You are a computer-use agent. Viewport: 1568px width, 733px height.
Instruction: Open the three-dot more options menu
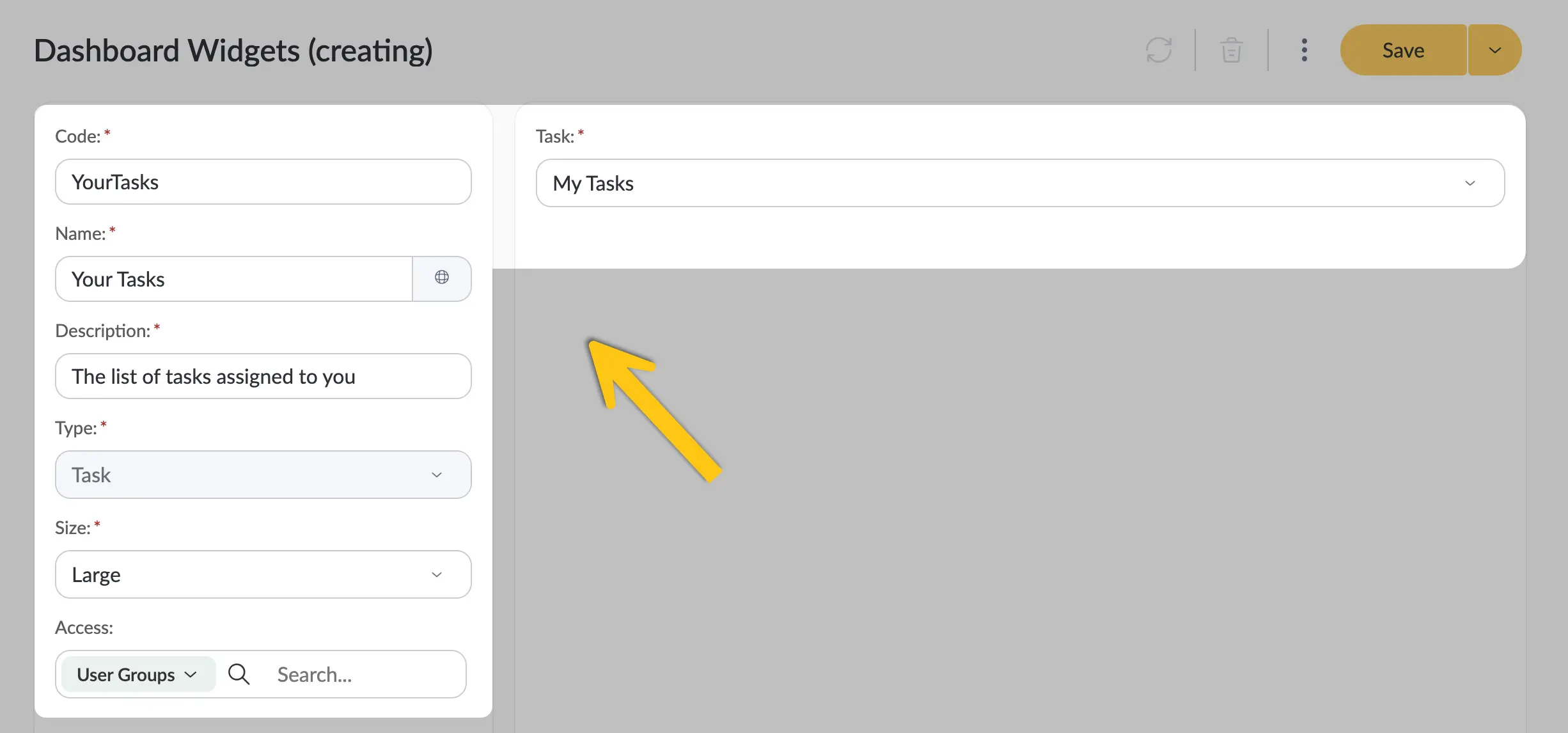tap(1304, 50)
